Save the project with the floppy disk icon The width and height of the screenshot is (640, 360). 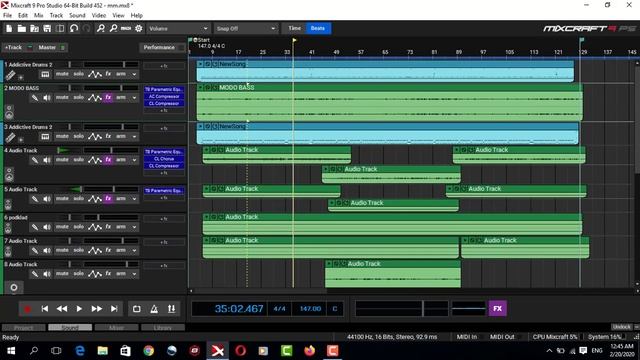tap(47, 29)
